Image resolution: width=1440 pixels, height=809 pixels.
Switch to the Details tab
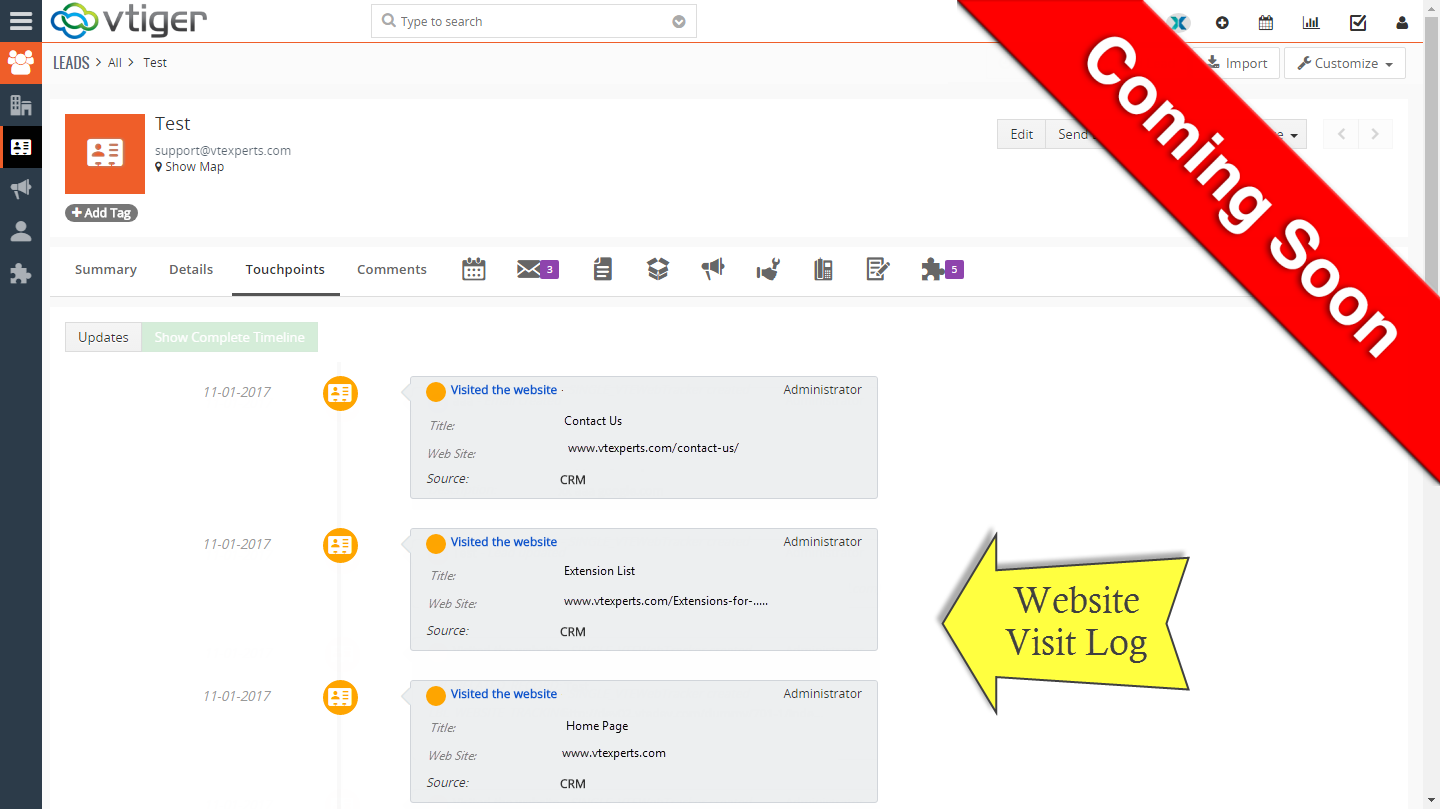(x=191, y=269)
